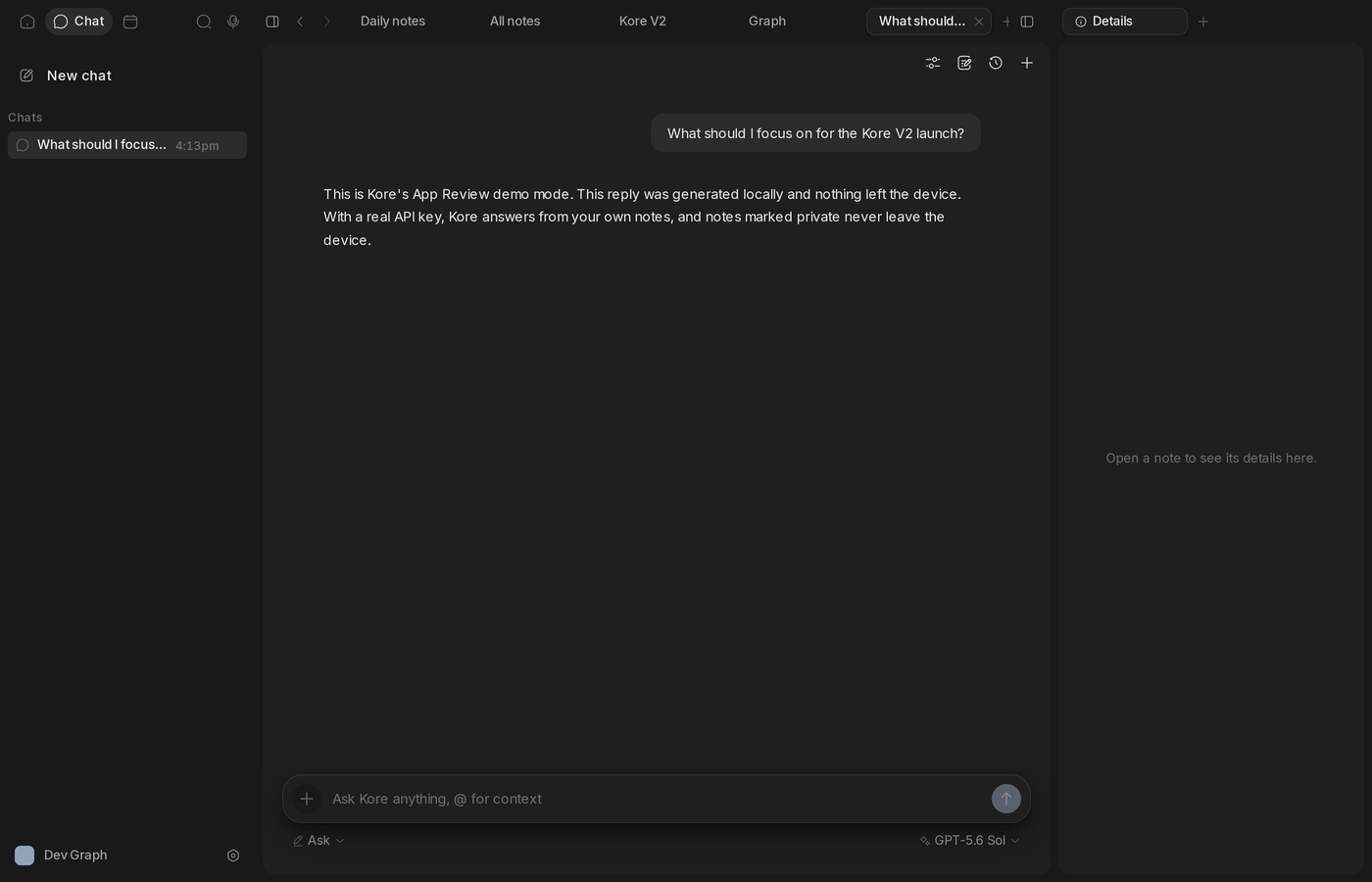The image size is (1372, 882).
Task: Start new chat with header plus icon
Action: click(1027, 63)
